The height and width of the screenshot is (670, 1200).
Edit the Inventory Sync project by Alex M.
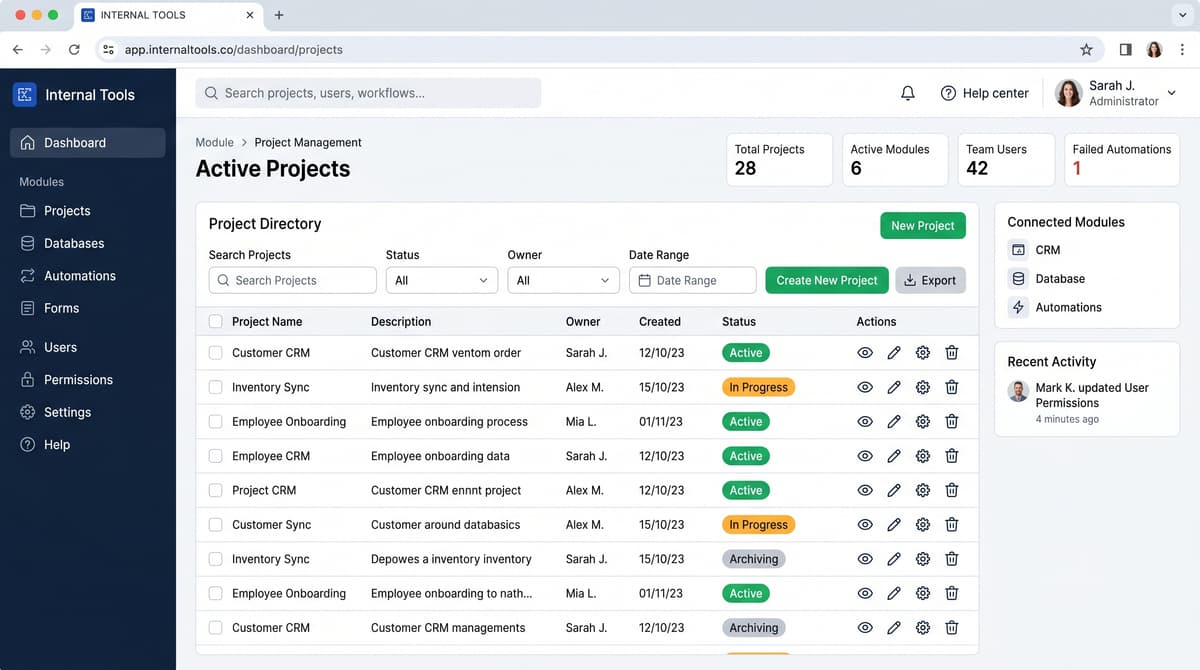click(894, 387)
